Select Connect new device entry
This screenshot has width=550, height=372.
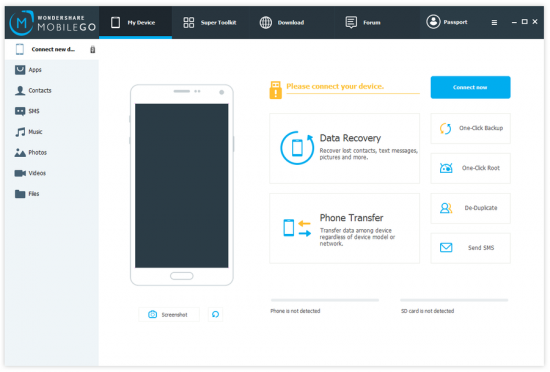click(x=52, y=49)
